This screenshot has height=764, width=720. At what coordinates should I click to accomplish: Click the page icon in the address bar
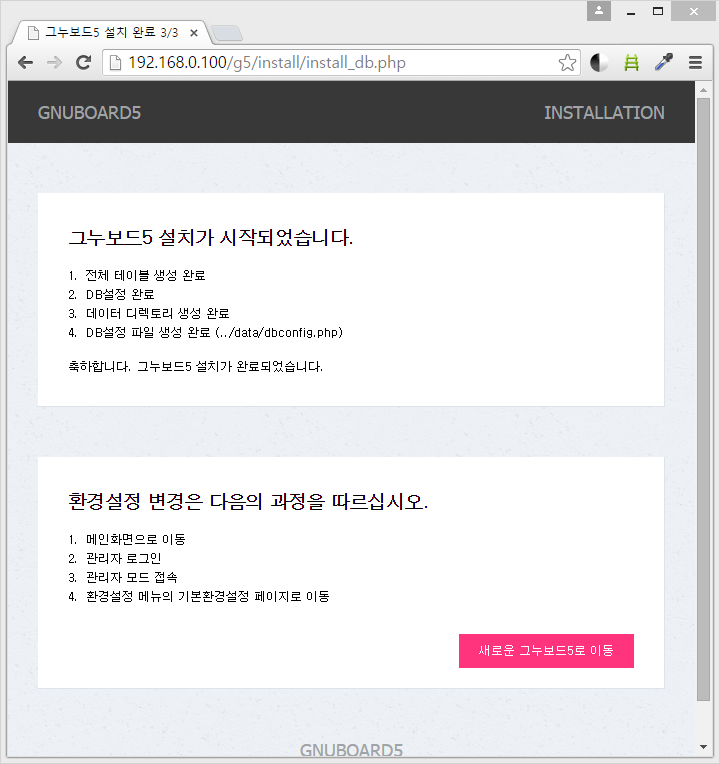[x=115, y=62]
